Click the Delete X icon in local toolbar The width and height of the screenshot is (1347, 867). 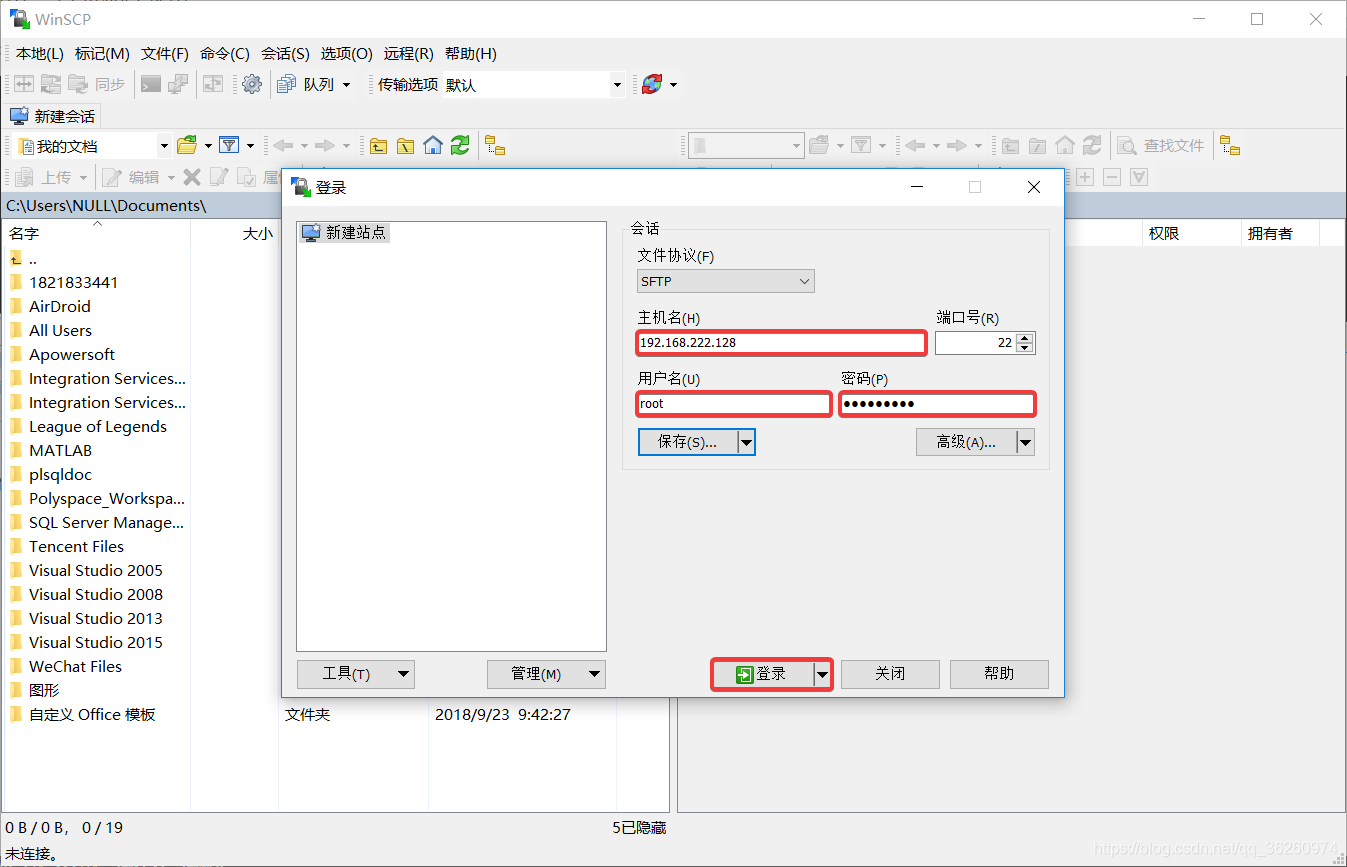(x=192, y=177)
